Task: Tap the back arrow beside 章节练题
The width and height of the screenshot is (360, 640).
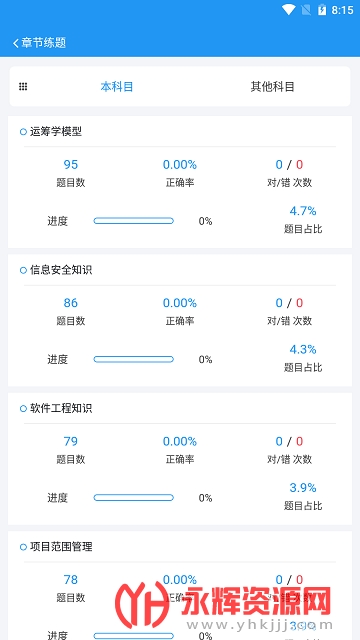Action: coord(16,43)
